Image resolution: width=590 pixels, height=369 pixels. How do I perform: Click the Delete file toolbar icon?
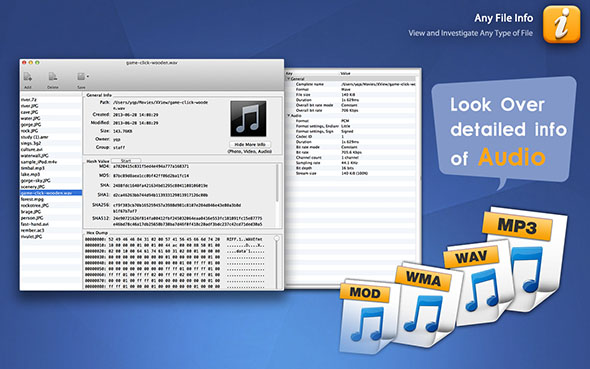[53, 77]
